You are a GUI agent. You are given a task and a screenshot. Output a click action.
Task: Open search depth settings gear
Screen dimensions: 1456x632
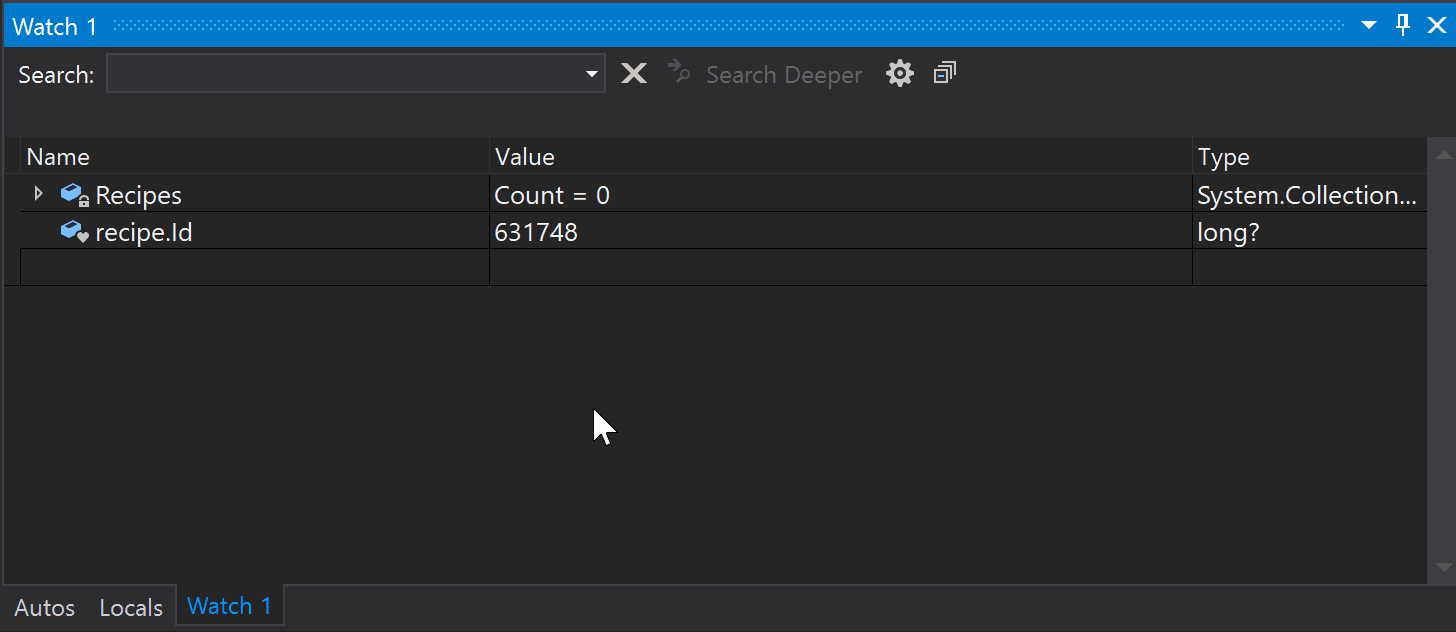[x=900, y=73]
